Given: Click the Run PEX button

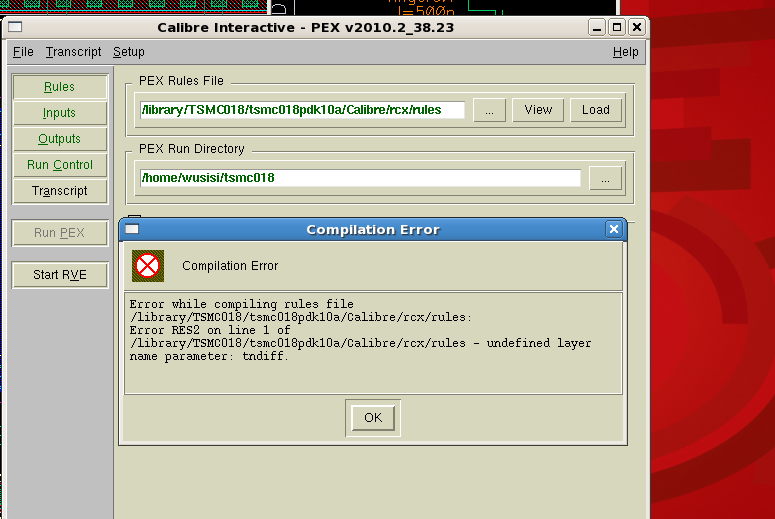Looking at the screenshot, I should tap(59, 233).
